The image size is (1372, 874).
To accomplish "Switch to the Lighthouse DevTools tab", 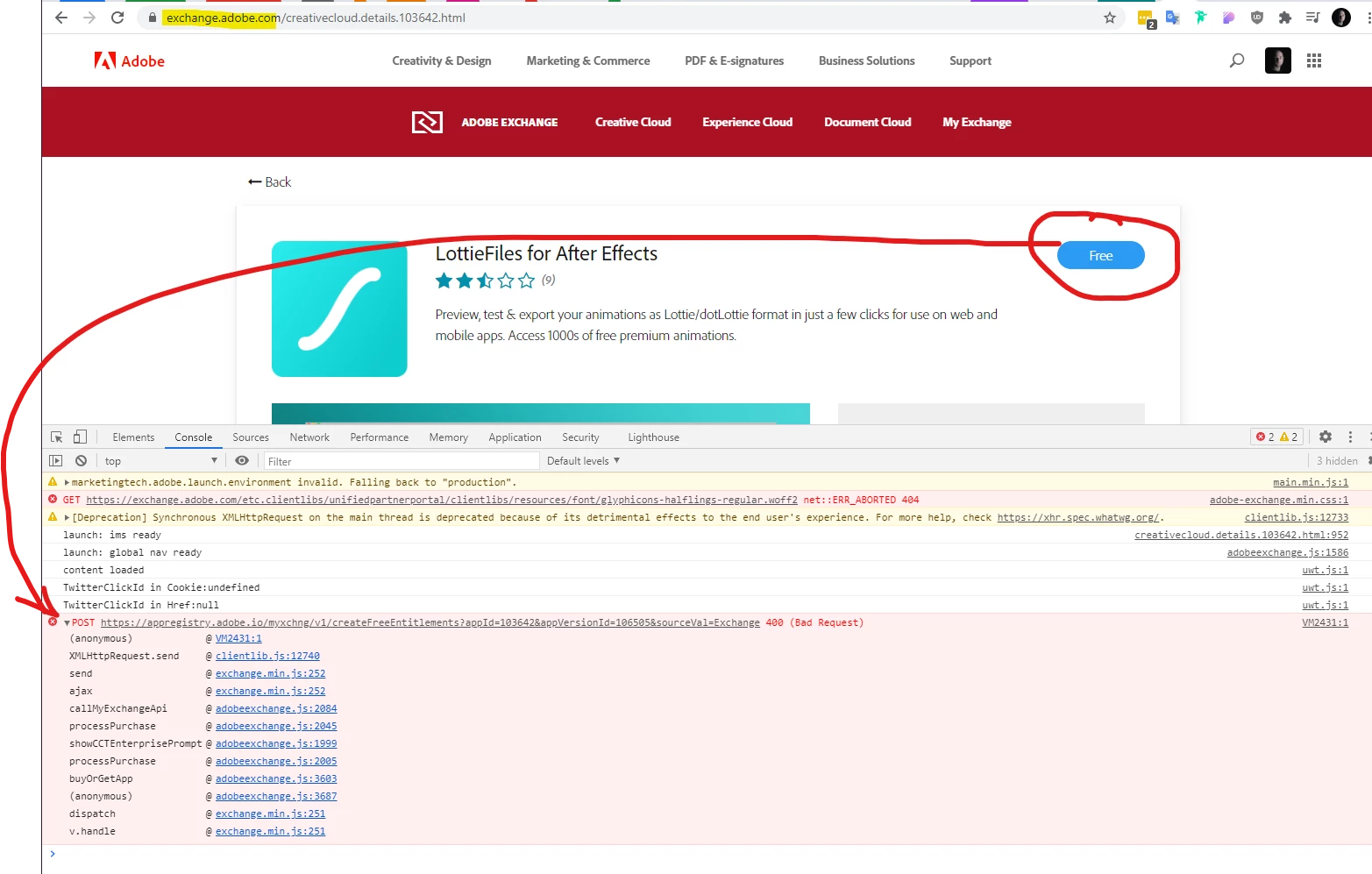I will click(653, 437).
